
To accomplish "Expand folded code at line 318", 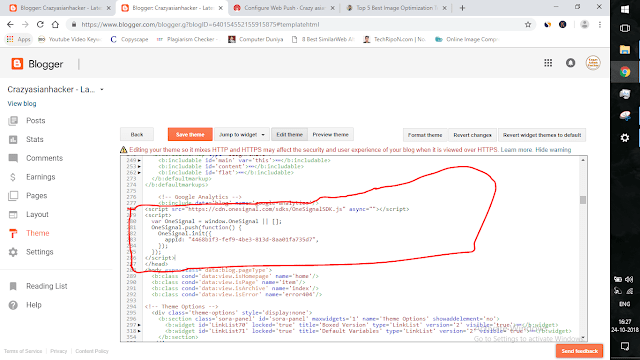I will [x=139, y=331].
